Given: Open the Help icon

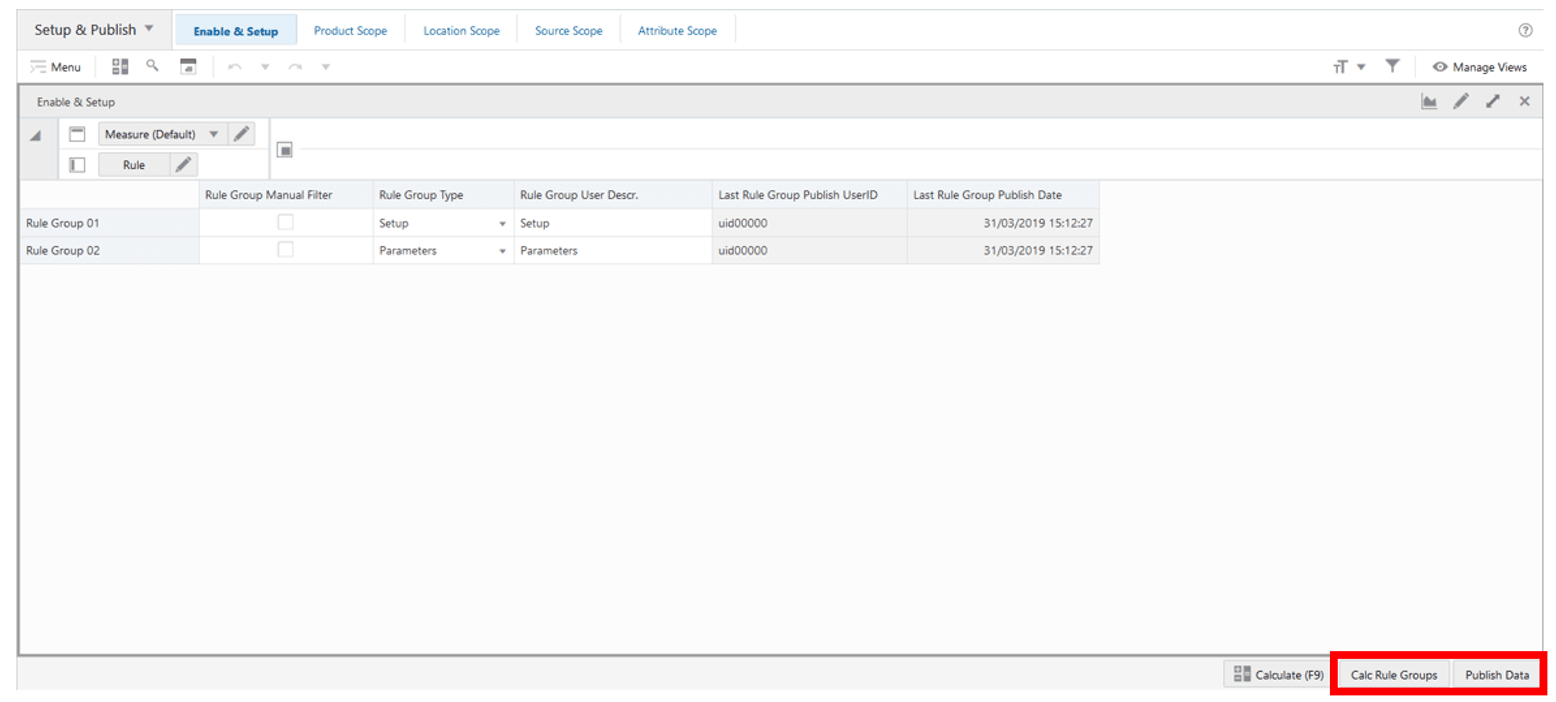Looking at the screenshot, I should tap(1525, 29).
